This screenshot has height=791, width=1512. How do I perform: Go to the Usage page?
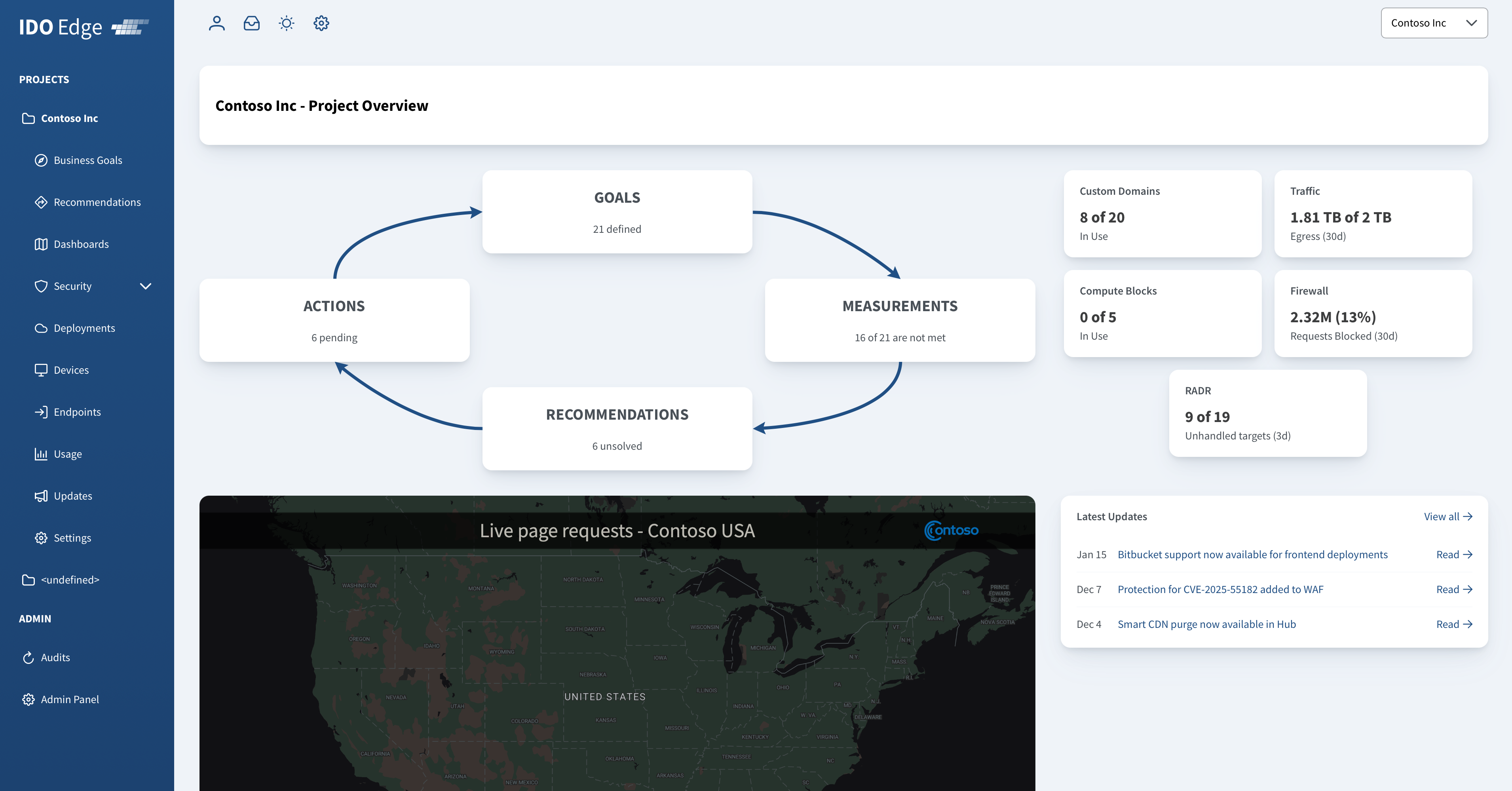point(68,454)
